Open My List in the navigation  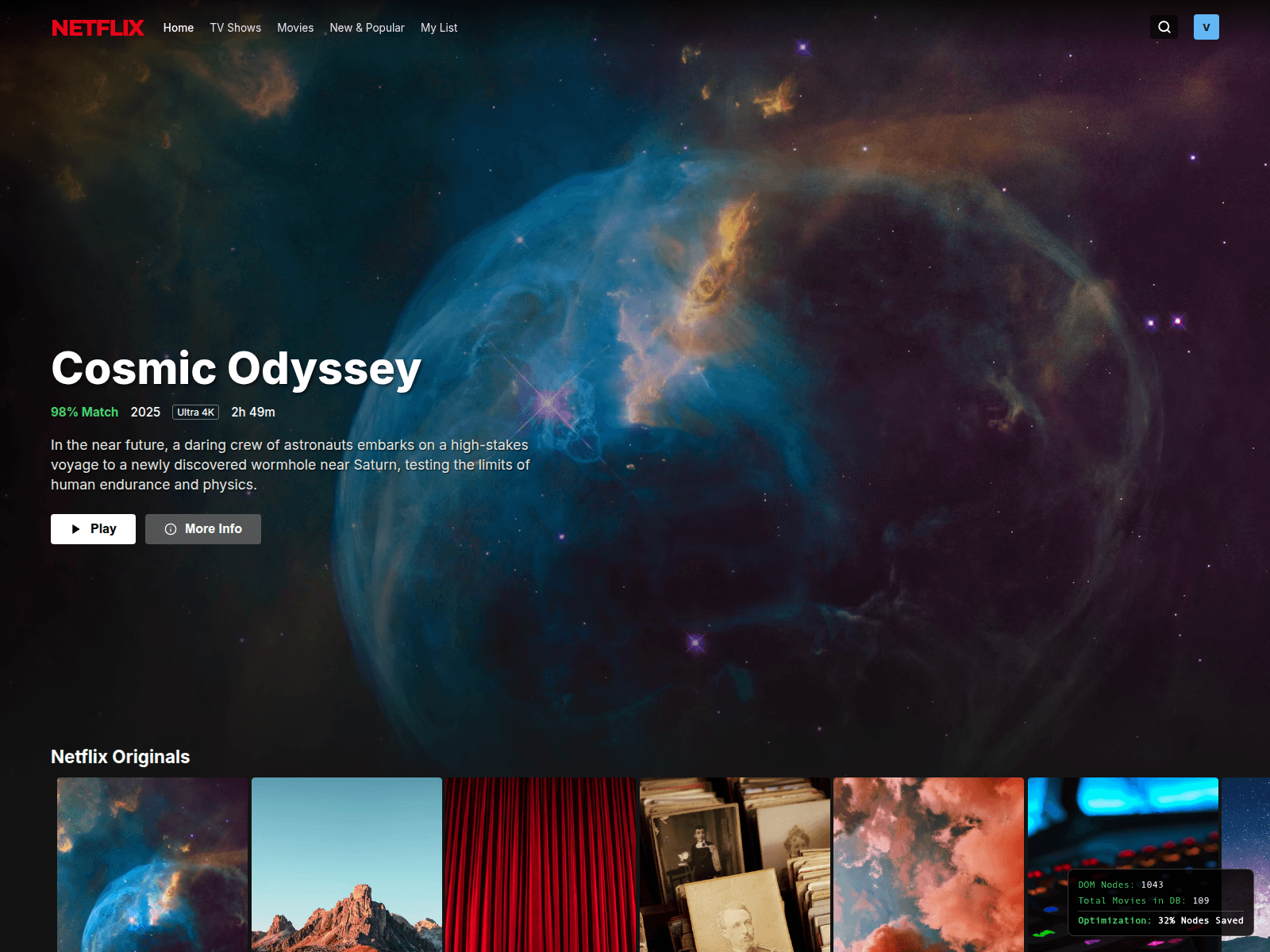(439, 28)
